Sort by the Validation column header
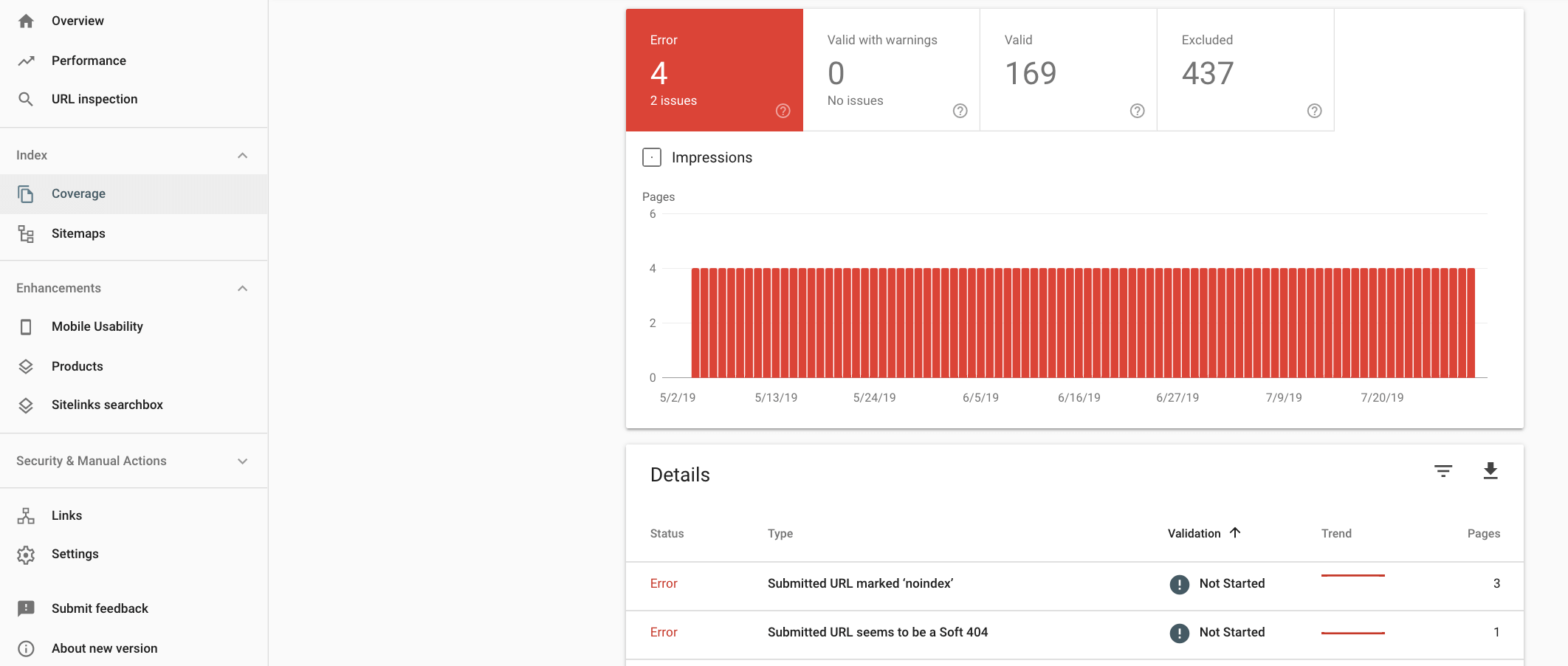 click(1194, 533)
